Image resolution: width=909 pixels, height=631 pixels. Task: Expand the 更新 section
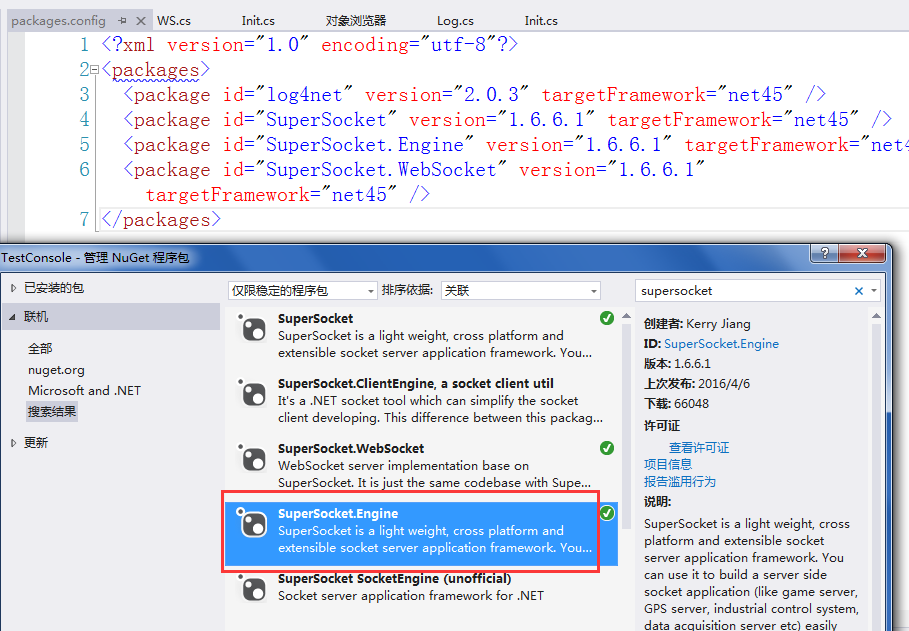point(13,443)
